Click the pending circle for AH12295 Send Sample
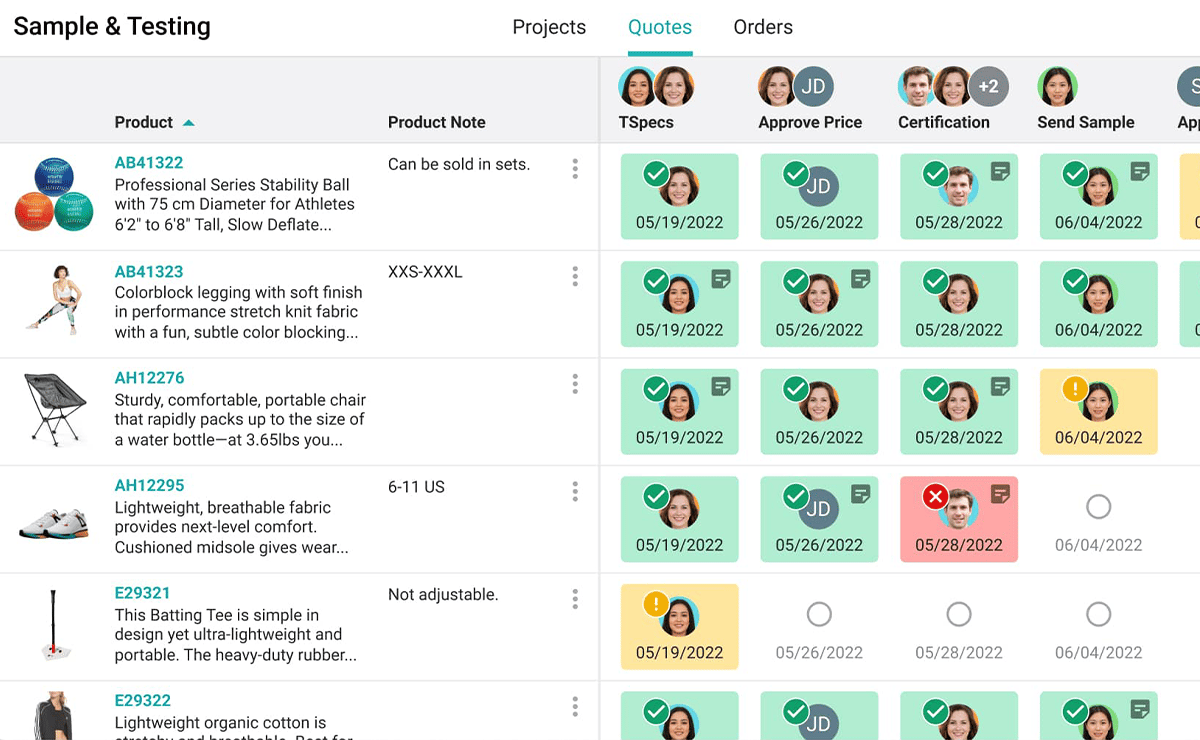This screenshot has height=740, width=1200. tap(1098, 507)
